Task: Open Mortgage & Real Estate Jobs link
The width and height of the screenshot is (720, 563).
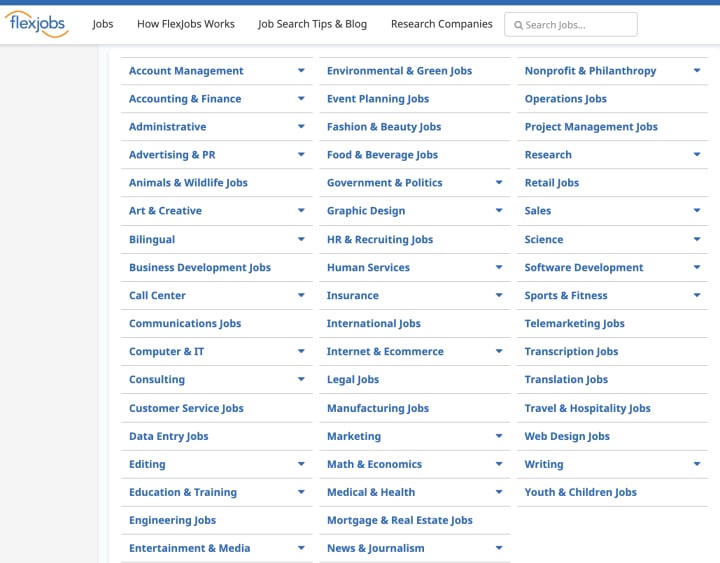Action: tap(399, 520)
